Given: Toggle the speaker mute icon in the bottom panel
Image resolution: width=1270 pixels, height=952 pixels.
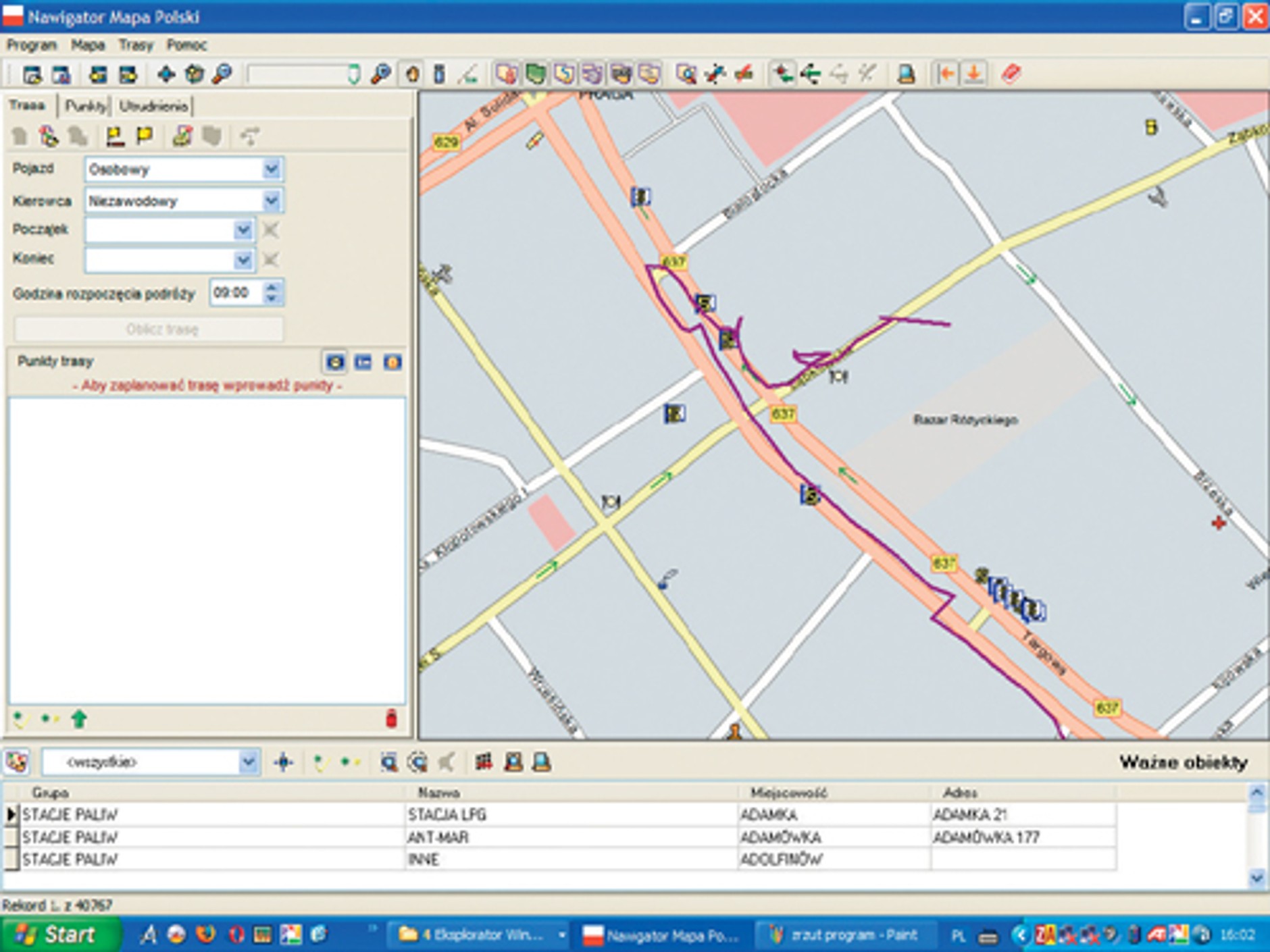Looking at the screenshot, I should click(x=449, y=763).
